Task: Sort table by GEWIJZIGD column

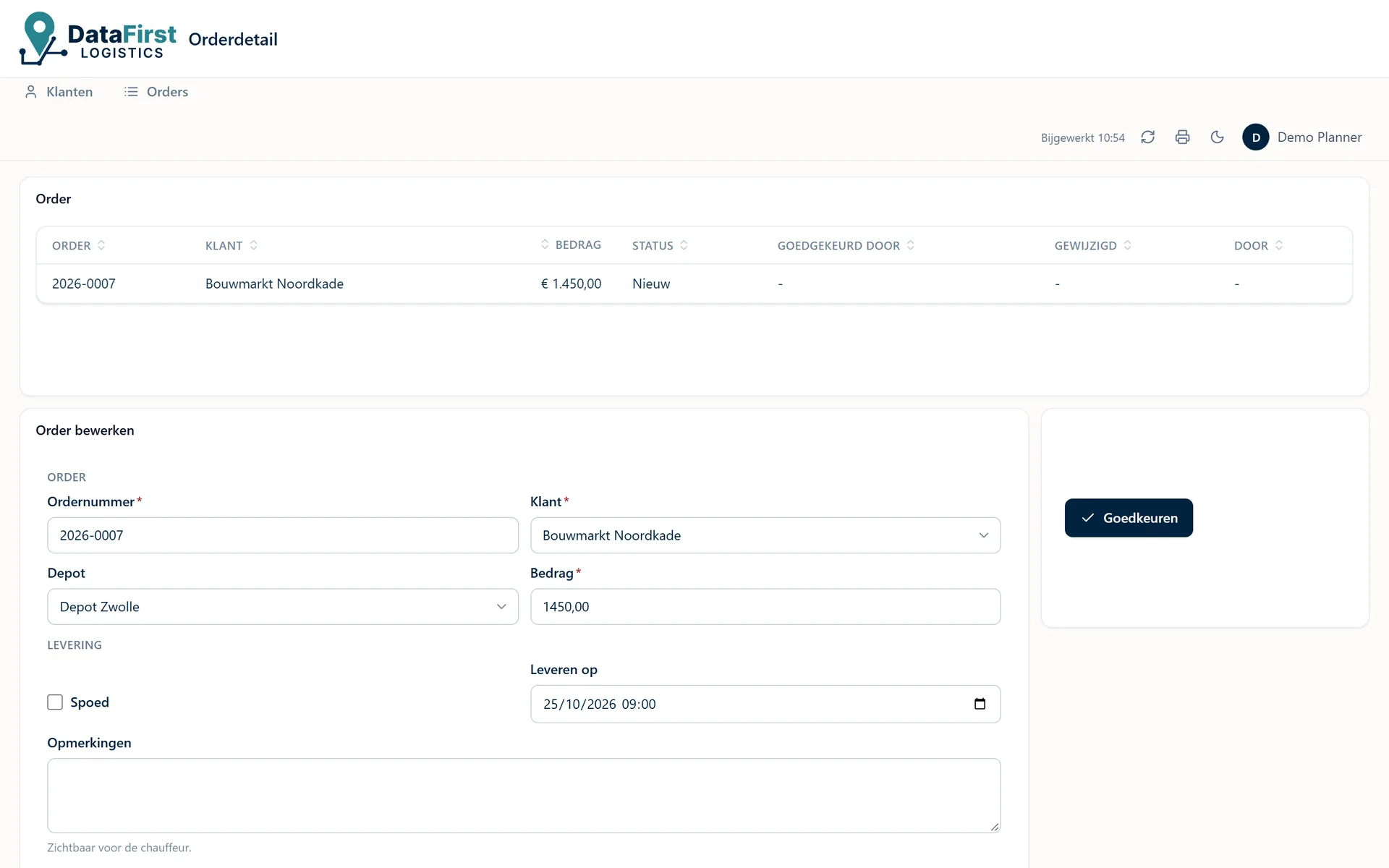Action: 1092,245
